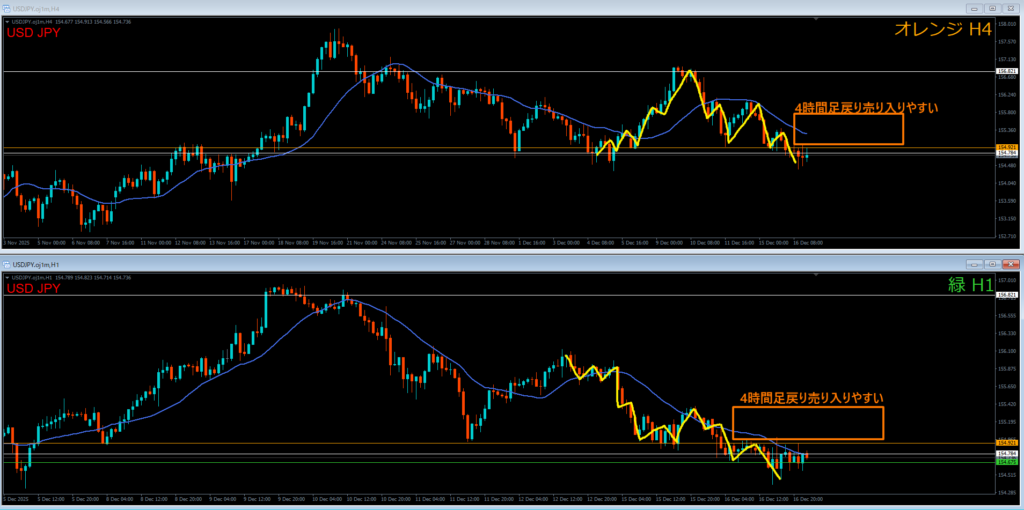This screenshot has height=510, width=1024.
Task: Click 158.010 on the H4 price scale
Action: [1006, 24]
